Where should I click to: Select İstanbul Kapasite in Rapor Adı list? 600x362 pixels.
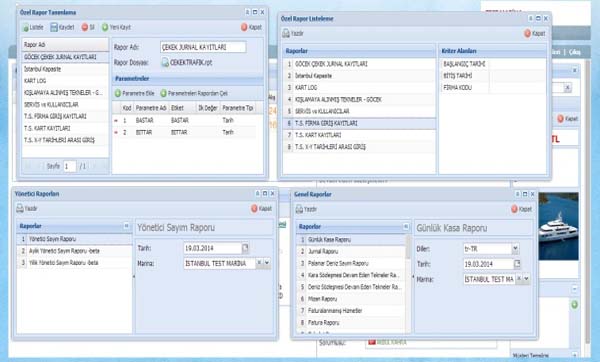(65, 69)
